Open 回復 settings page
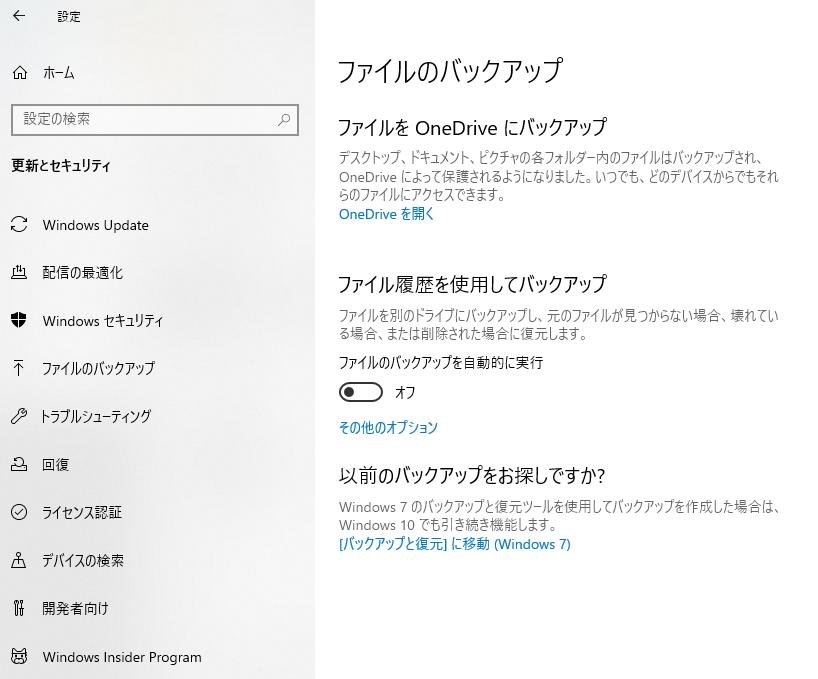The width and height of the screenshot is (818, 679). pos(55,464)
